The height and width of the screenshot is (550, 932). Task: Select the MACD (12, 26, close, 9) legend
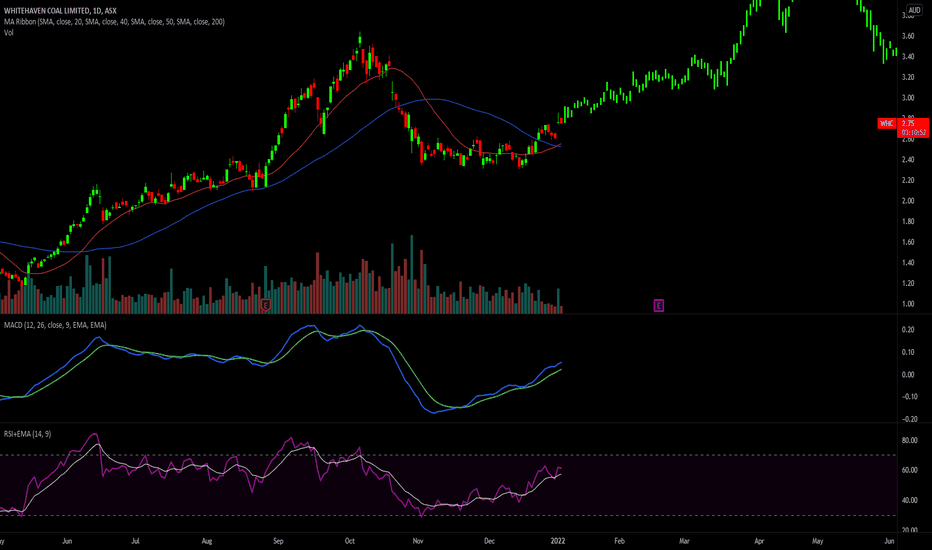click(55, 325)
